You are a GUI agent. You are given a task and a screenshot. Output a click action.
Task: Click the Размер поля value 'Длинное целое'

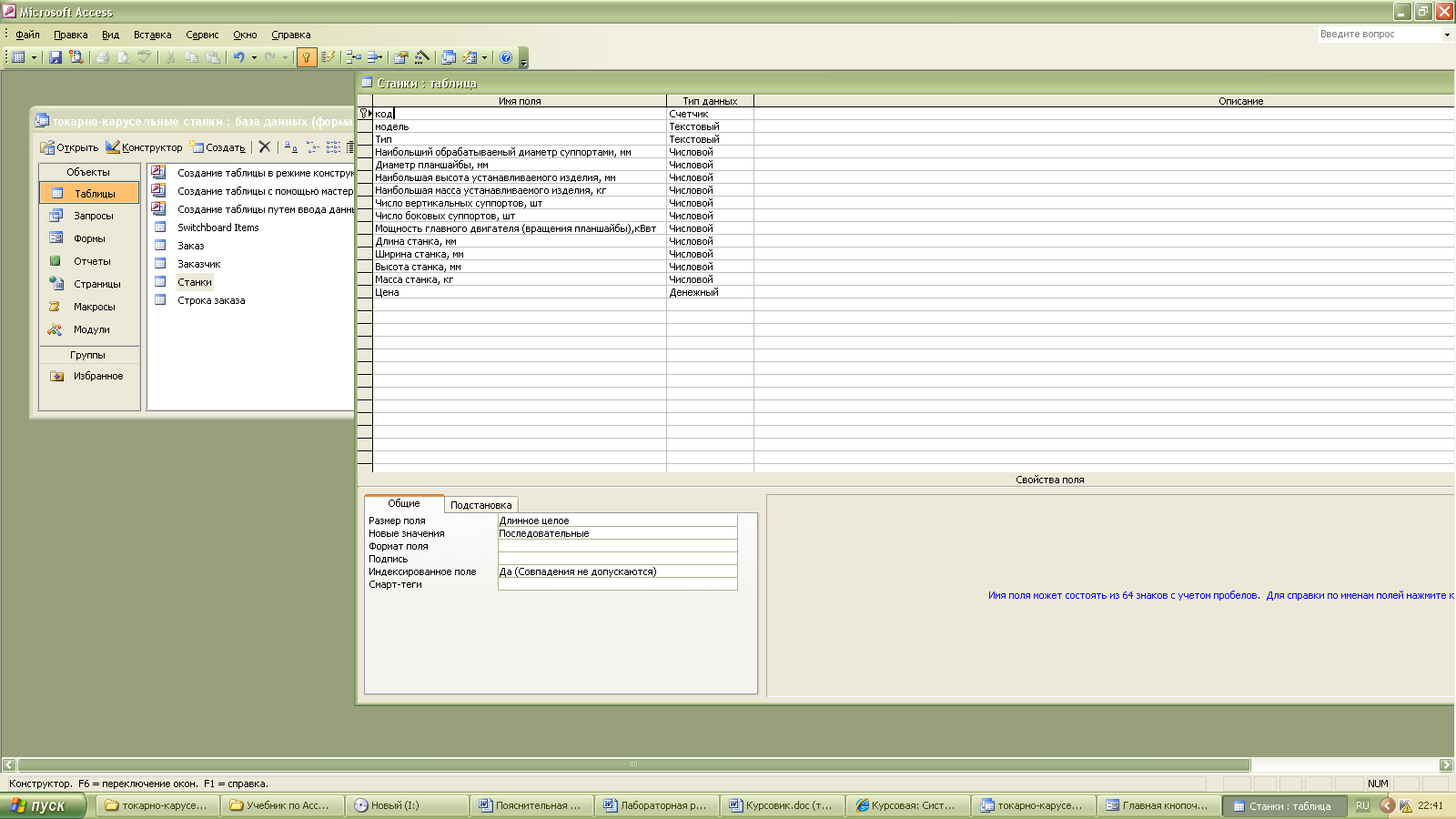click(617, 521)
